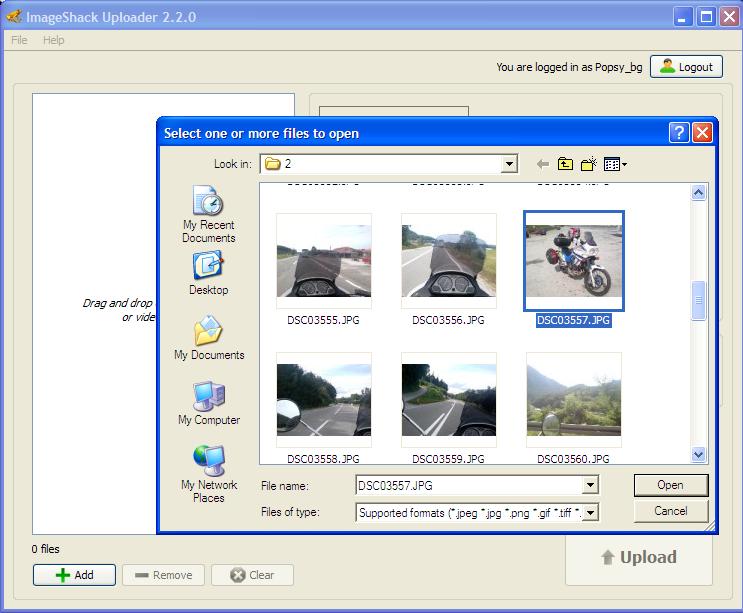Select motorcycle thumbnail DSC03557.JPG
Image resolution: width=743 pixels, height=613 pixels.
pos(574,261)
